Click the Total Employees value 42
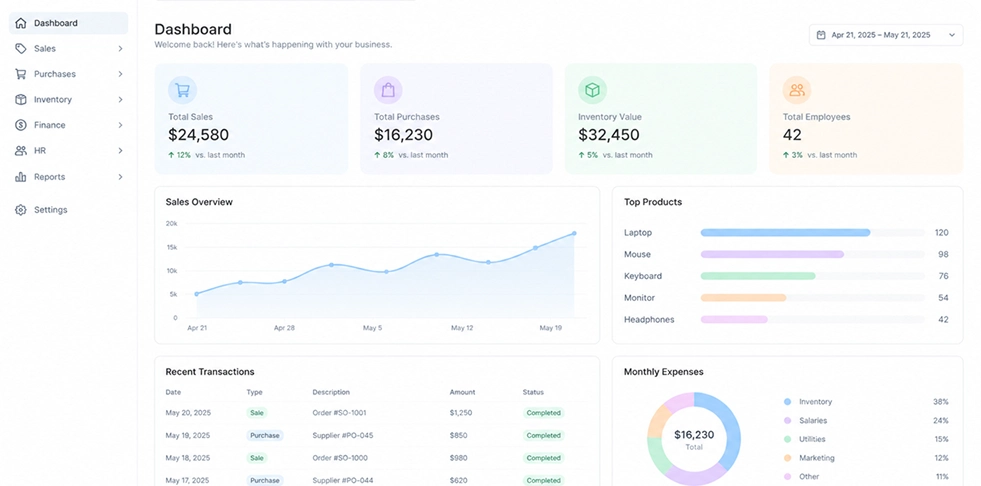981x486 pixels. (792, 134)
